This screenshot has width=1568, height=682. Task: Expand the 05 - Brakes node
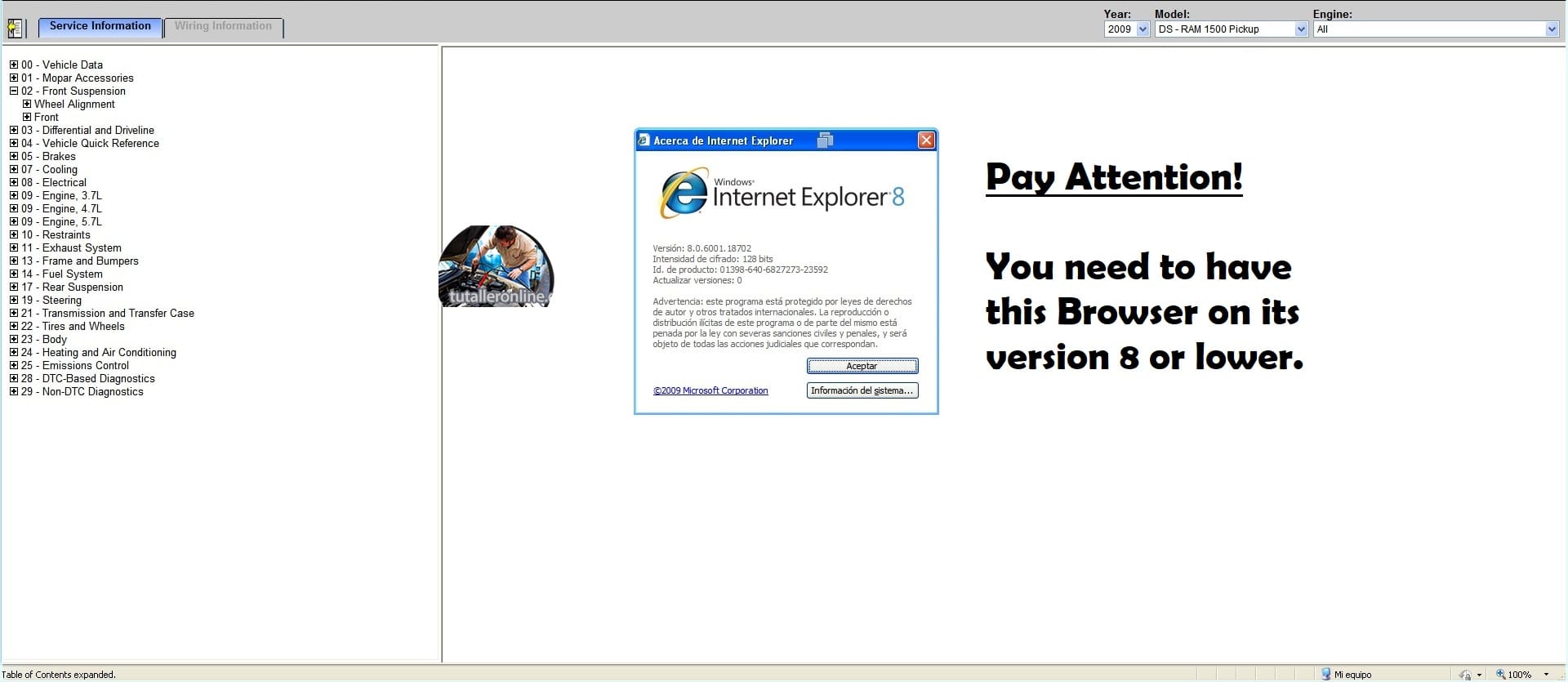point(14,156)
